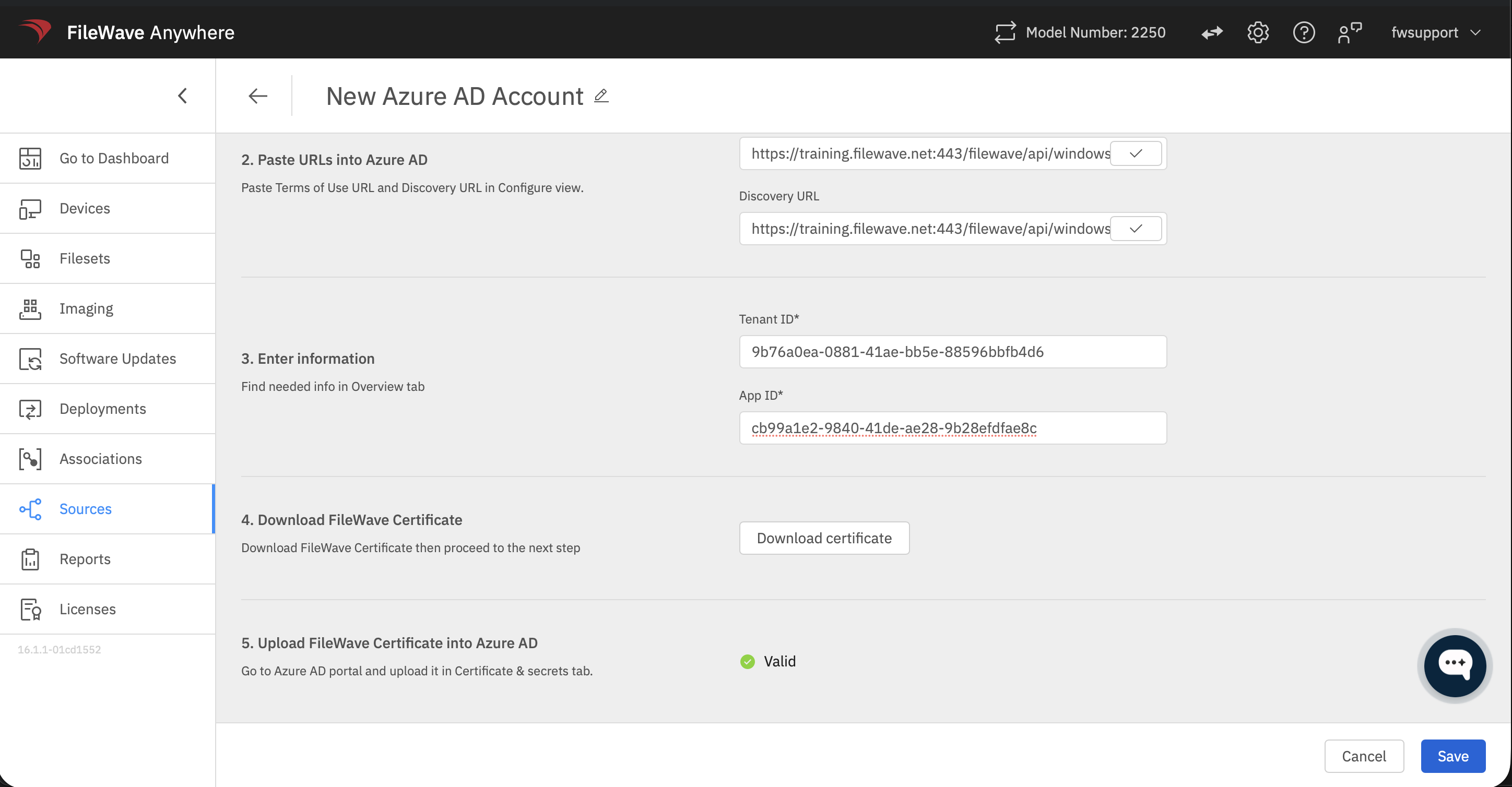Open the swap arrows icon in header
The width and height of the screenshot is (1512, 787).
pyautogui.click(x=1211, y=32)
